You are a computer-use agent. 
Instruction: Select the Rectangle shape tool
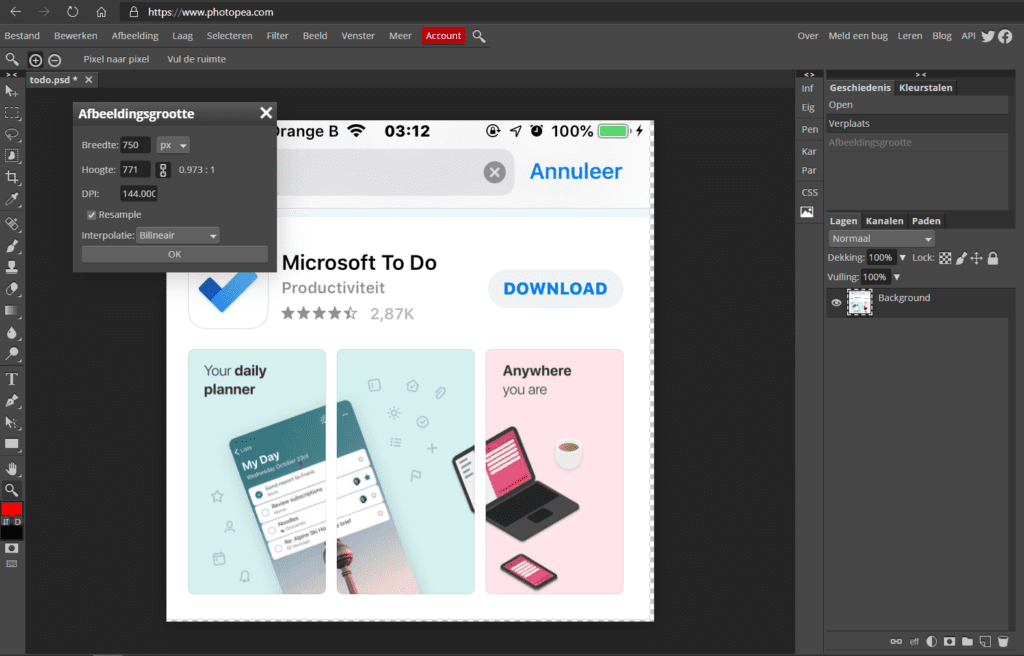(12, 444)
